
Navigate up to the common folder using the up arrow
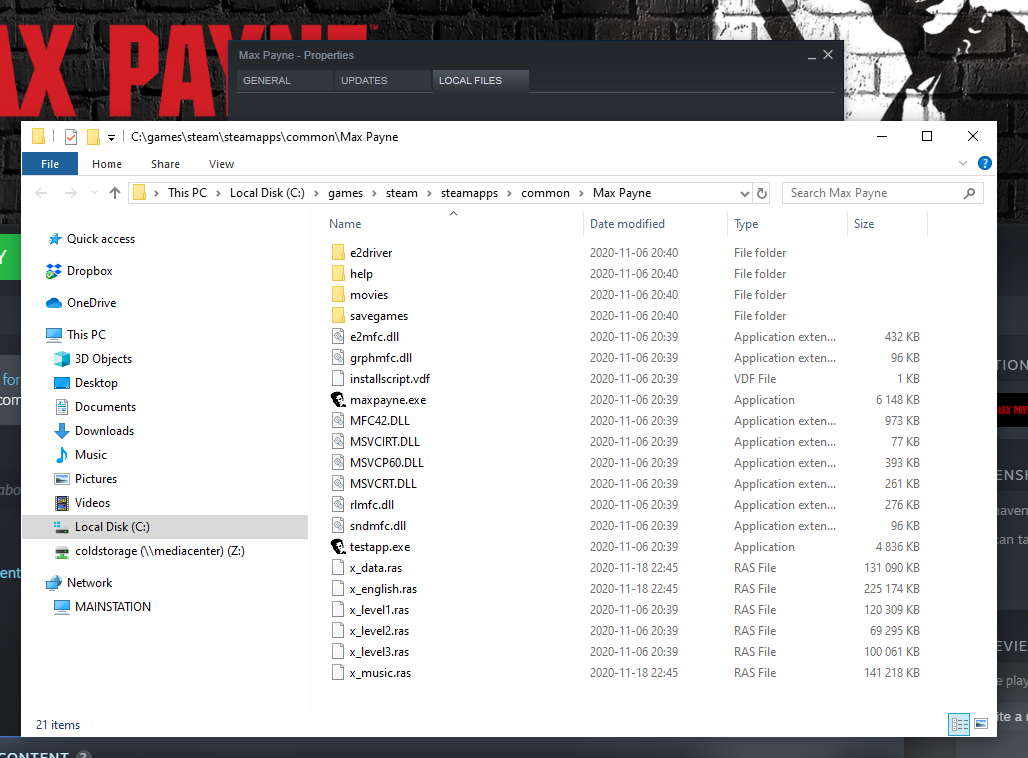pyautogui.click(x=114, y=192)
